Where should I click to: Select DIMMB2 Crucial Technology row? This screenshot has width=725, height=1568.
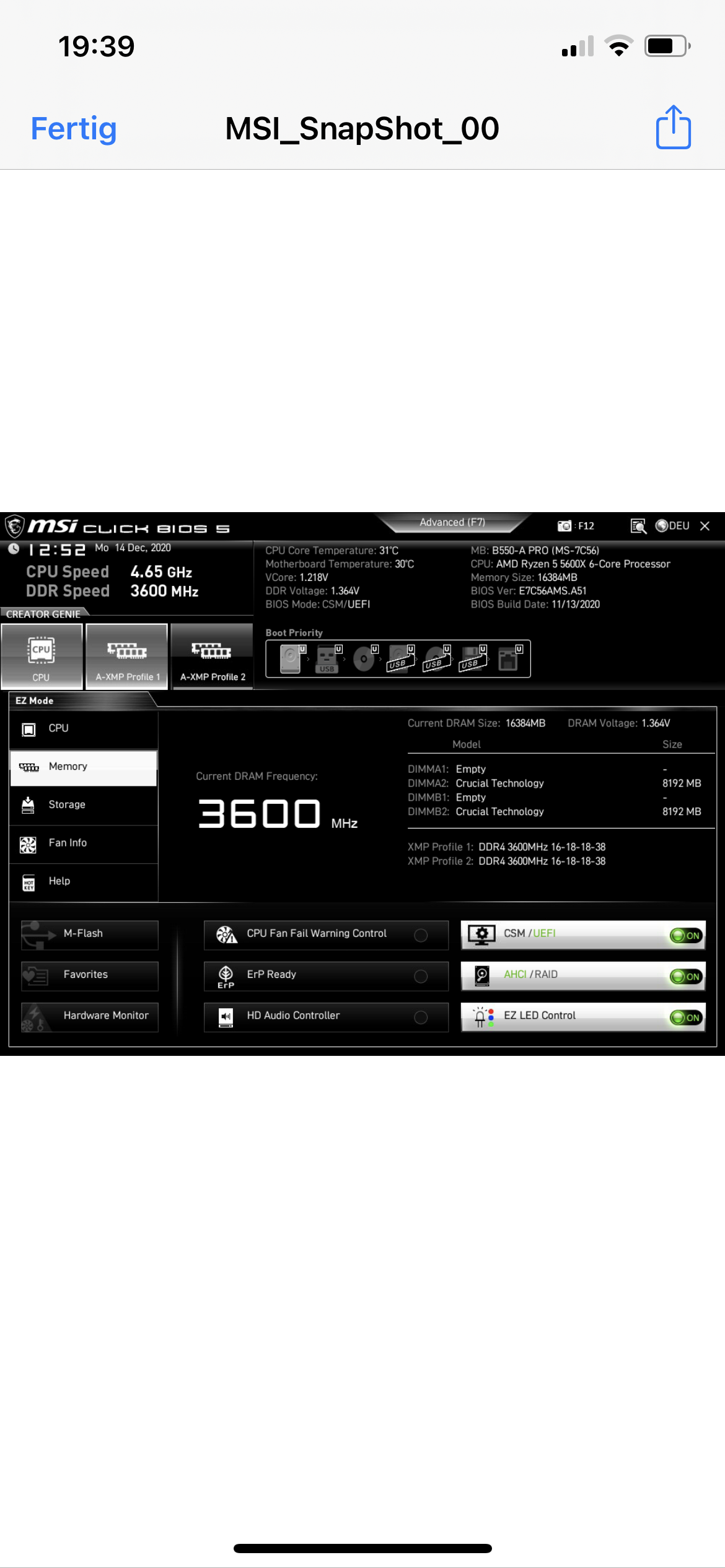pos(555,812)
